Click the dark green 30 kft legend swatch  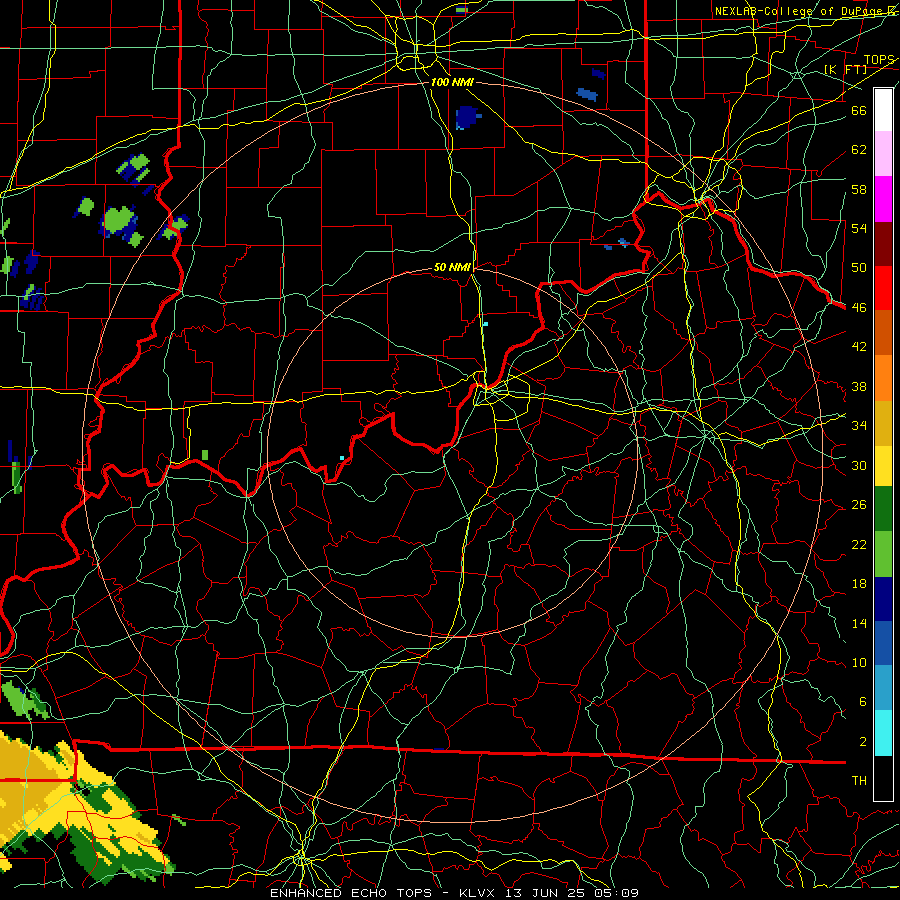click(x=883, y=509)
